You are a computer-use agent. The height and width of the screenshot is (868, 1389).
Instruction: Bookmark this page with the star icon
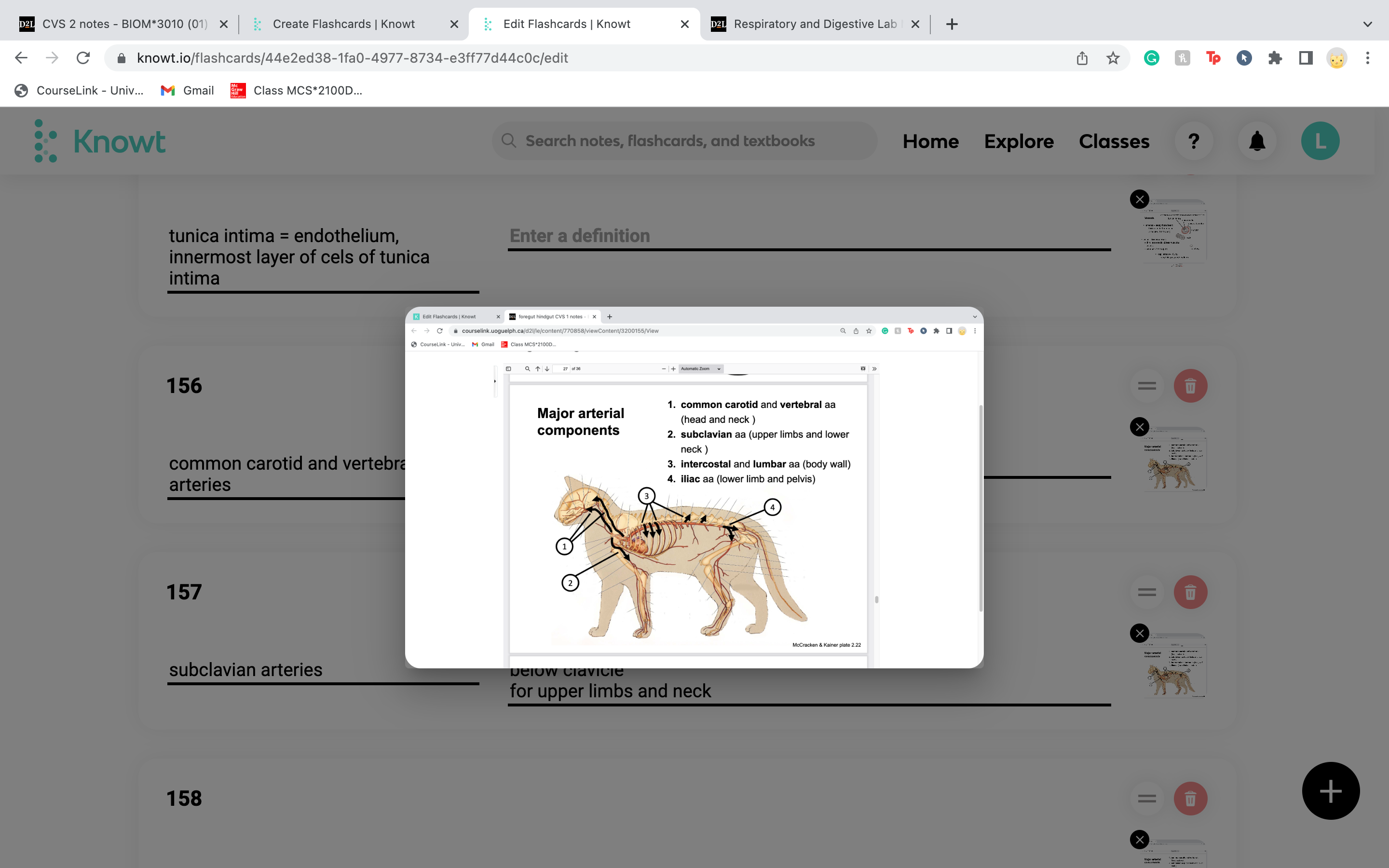point(1113,58)
